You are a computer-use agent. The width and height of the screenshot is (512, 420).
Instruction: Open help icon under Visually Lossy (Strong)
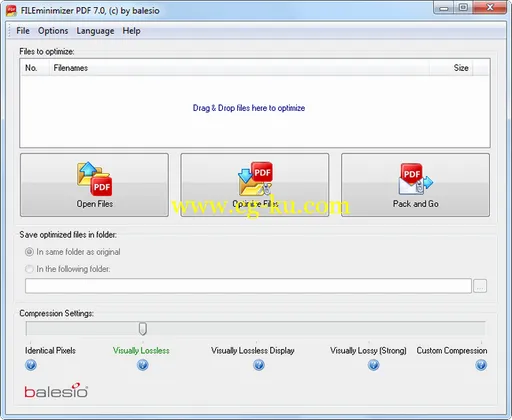(374, 365)
